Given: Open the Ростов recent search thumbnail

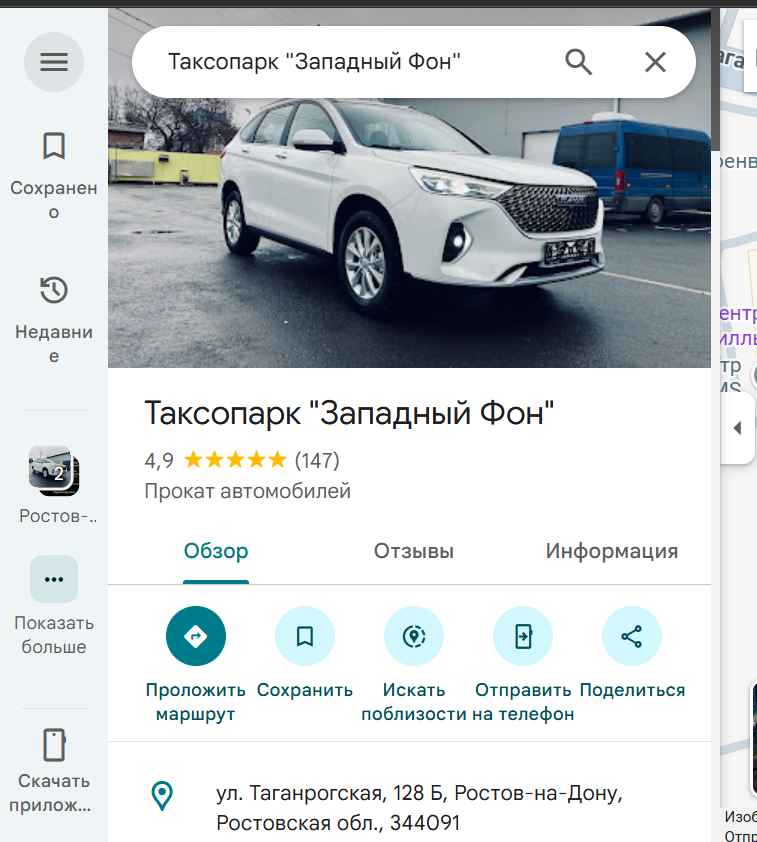Looking at the screenshot, I should click(x=54, y=470).
